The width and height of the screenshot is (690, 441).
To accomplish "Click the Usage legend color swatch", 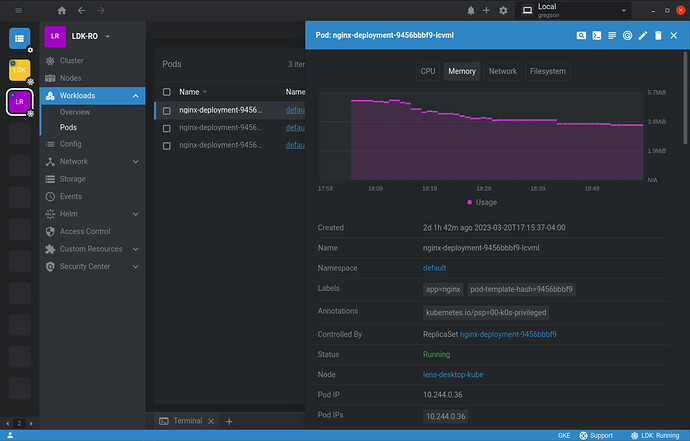I will click(470, 201).
